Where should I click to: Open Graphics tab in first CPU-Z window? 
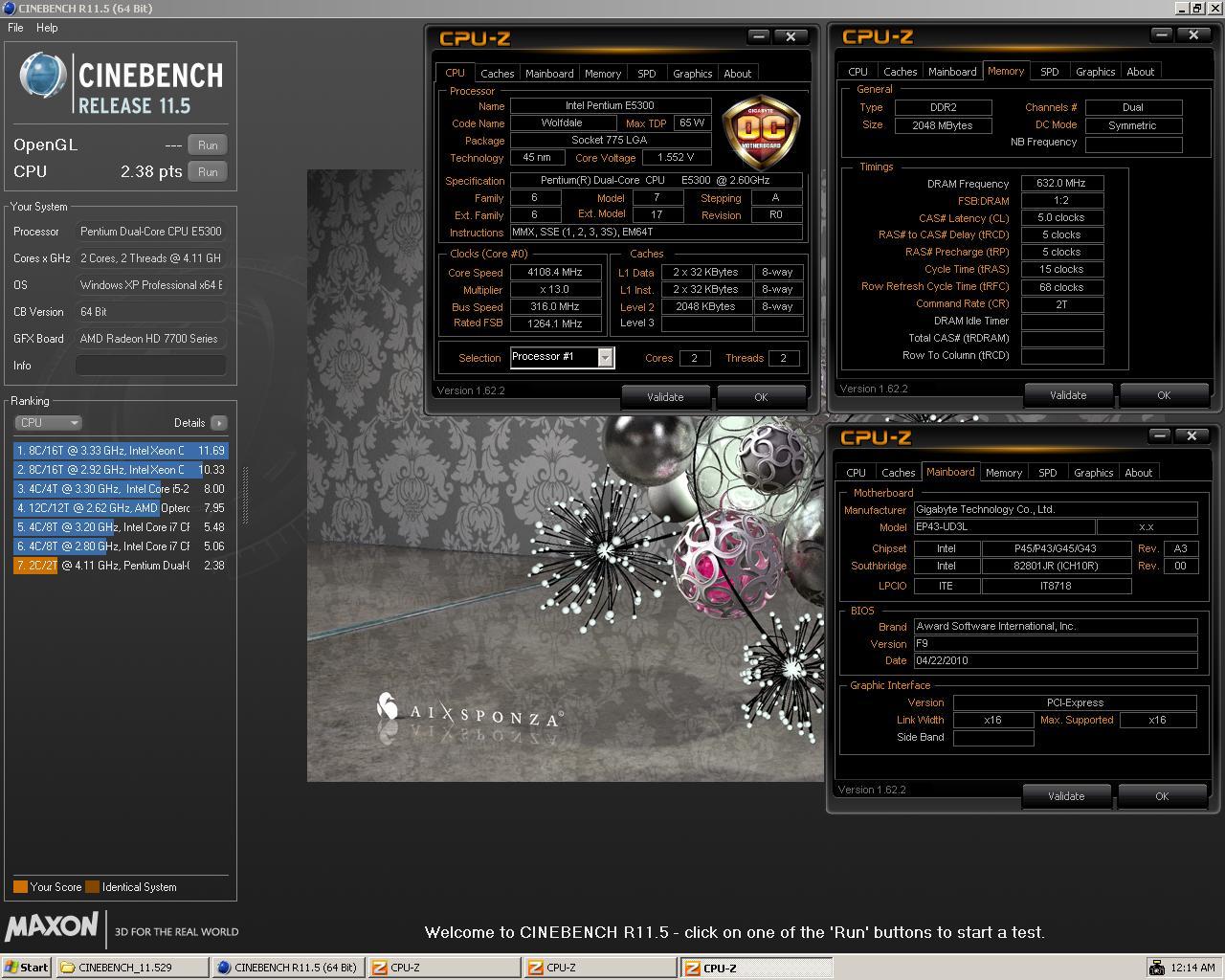point(692,74)
